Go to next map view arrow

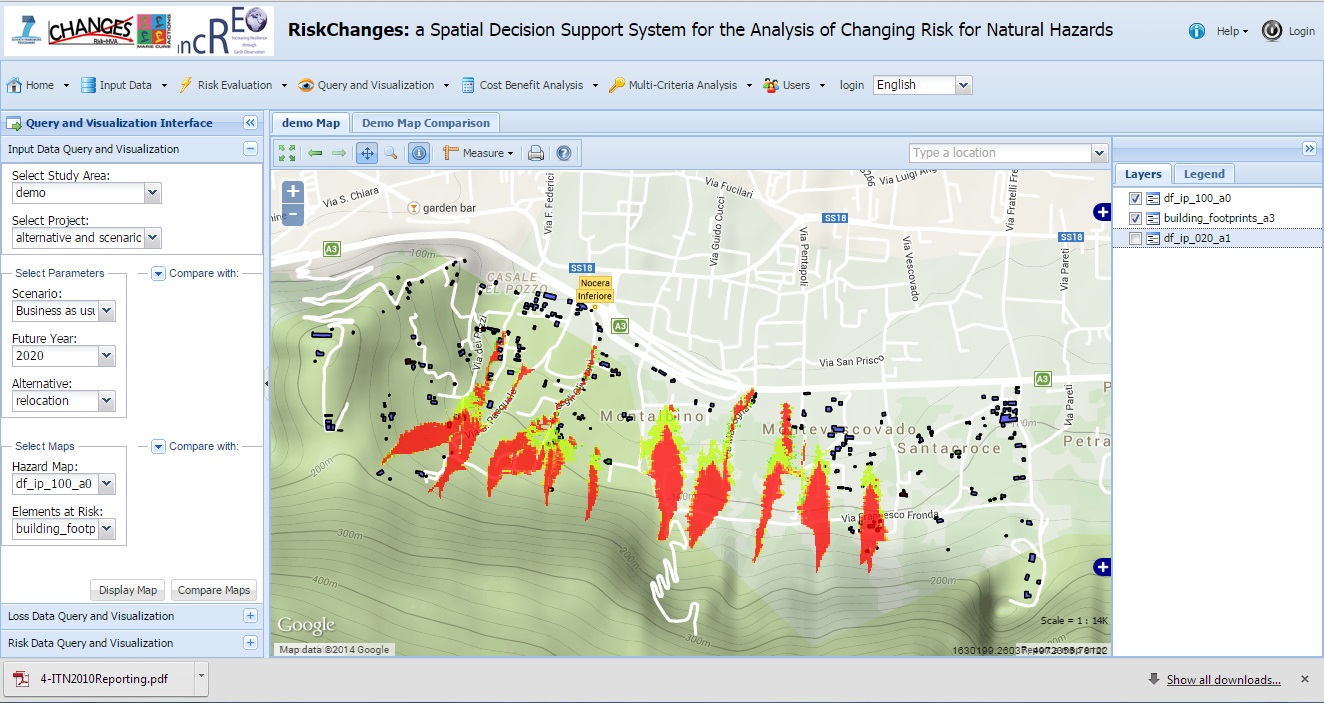tap(339, 153)
